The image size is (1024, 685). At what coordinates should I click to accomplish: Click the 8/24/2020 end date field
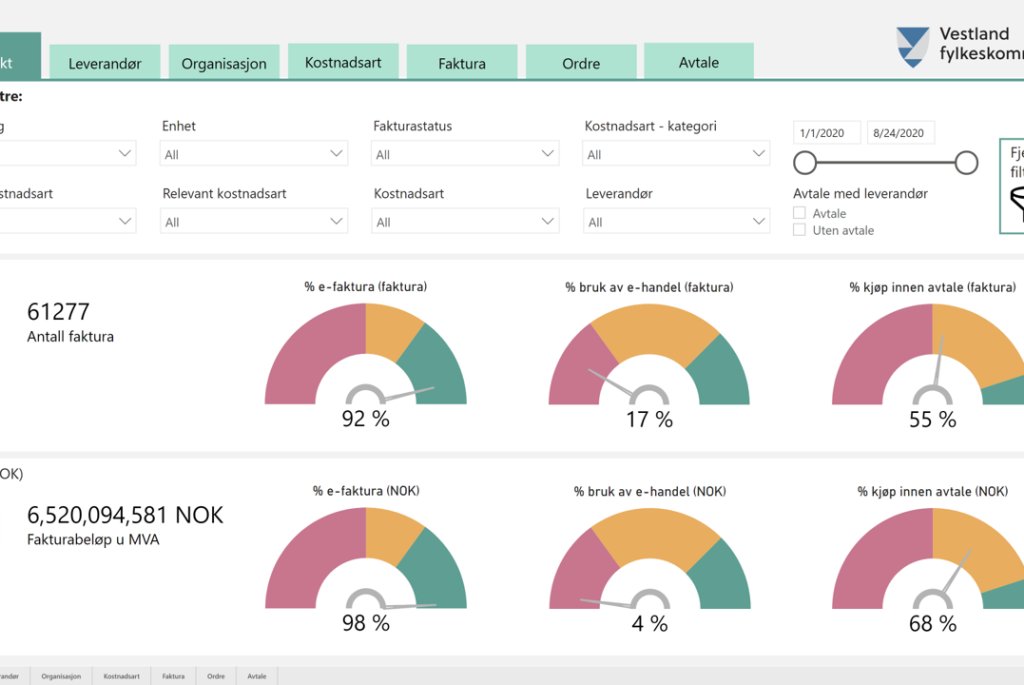901,133
